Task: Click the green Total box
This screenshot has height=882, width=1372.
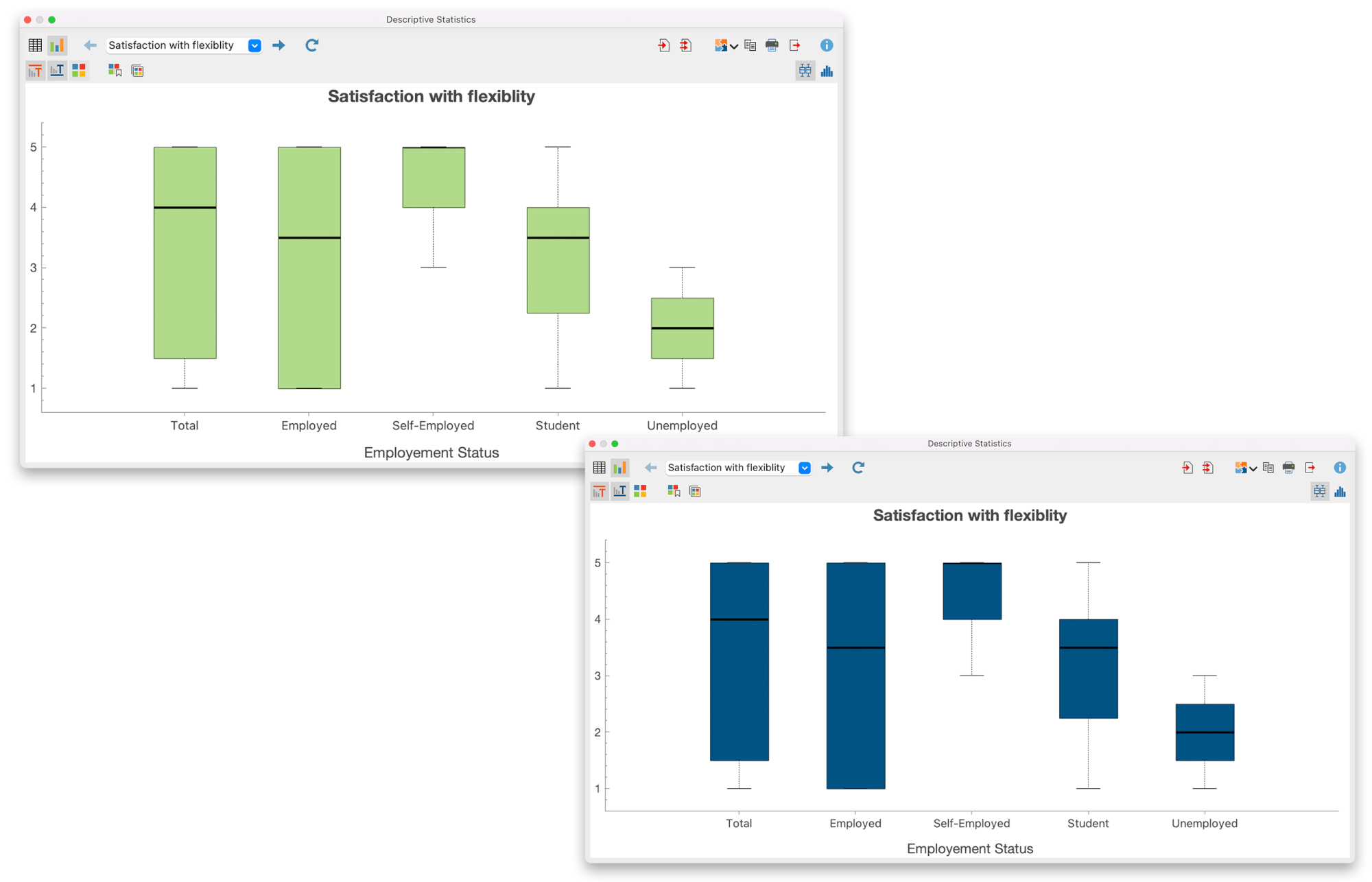Action: click(x=185, y=252)
